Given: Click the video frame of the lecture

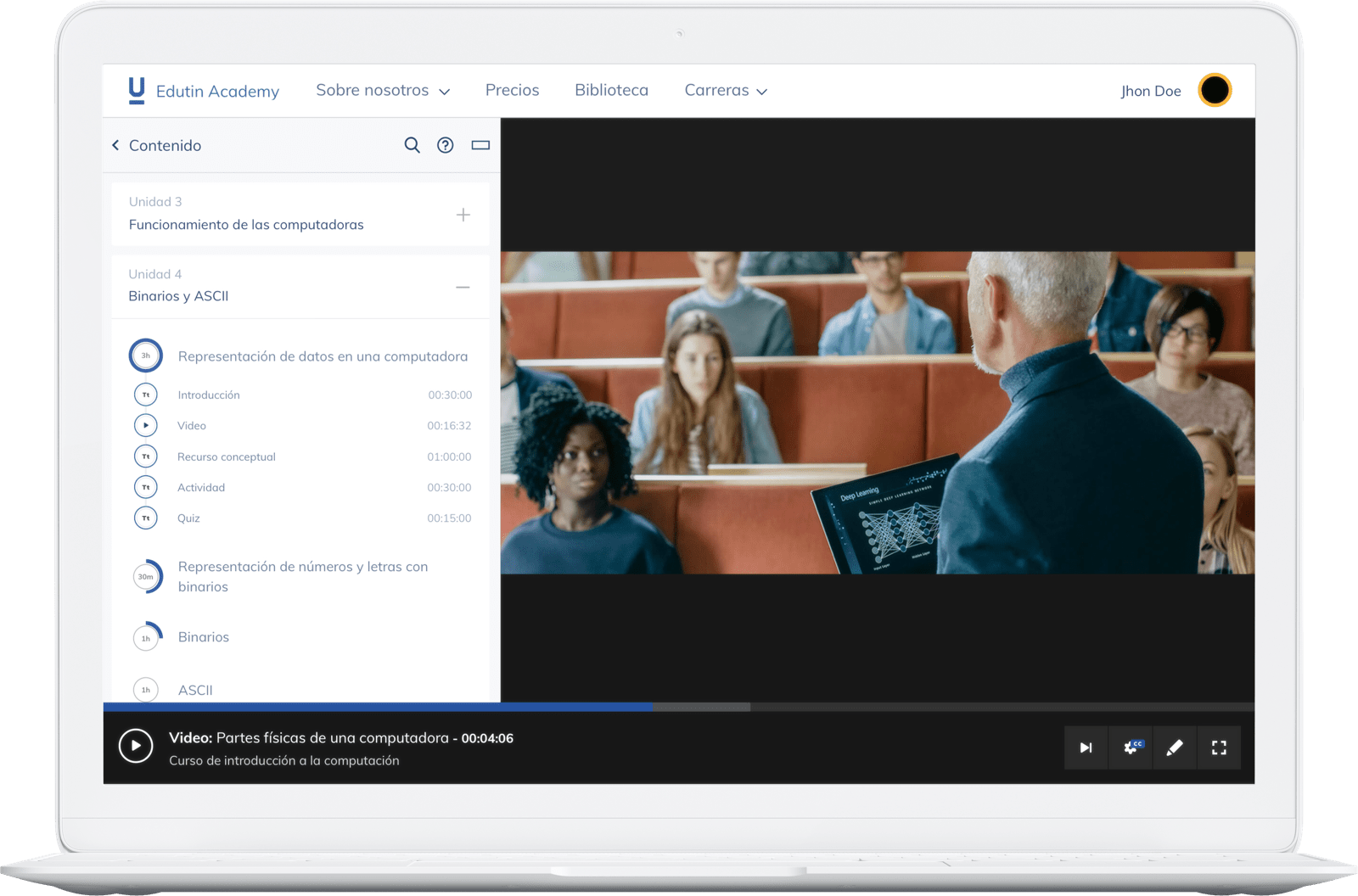Looking at the screenshot, I should pyautogui.click(x=878, y=412).
